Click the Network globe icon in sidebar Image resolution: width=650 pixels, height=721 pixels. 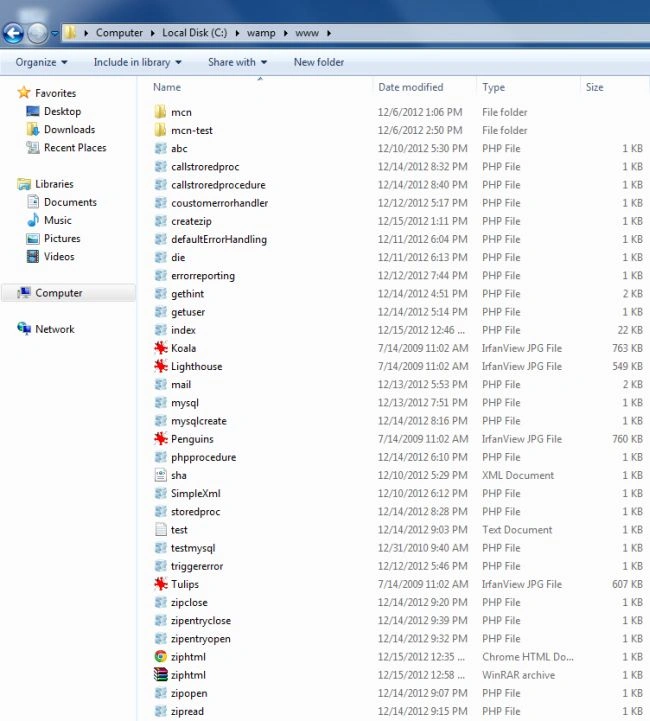(24, 329)
